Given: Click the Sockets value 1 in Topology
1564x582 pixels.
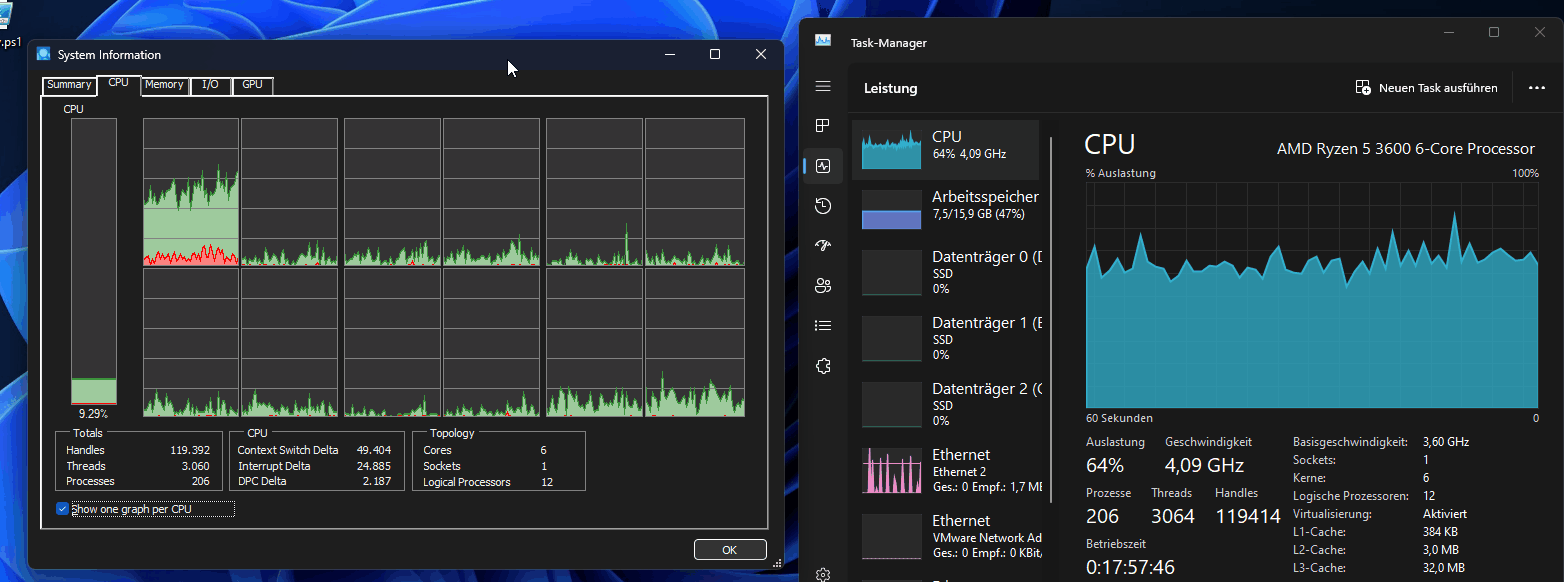Looking at the screenshot, I should tap(543, 466).
